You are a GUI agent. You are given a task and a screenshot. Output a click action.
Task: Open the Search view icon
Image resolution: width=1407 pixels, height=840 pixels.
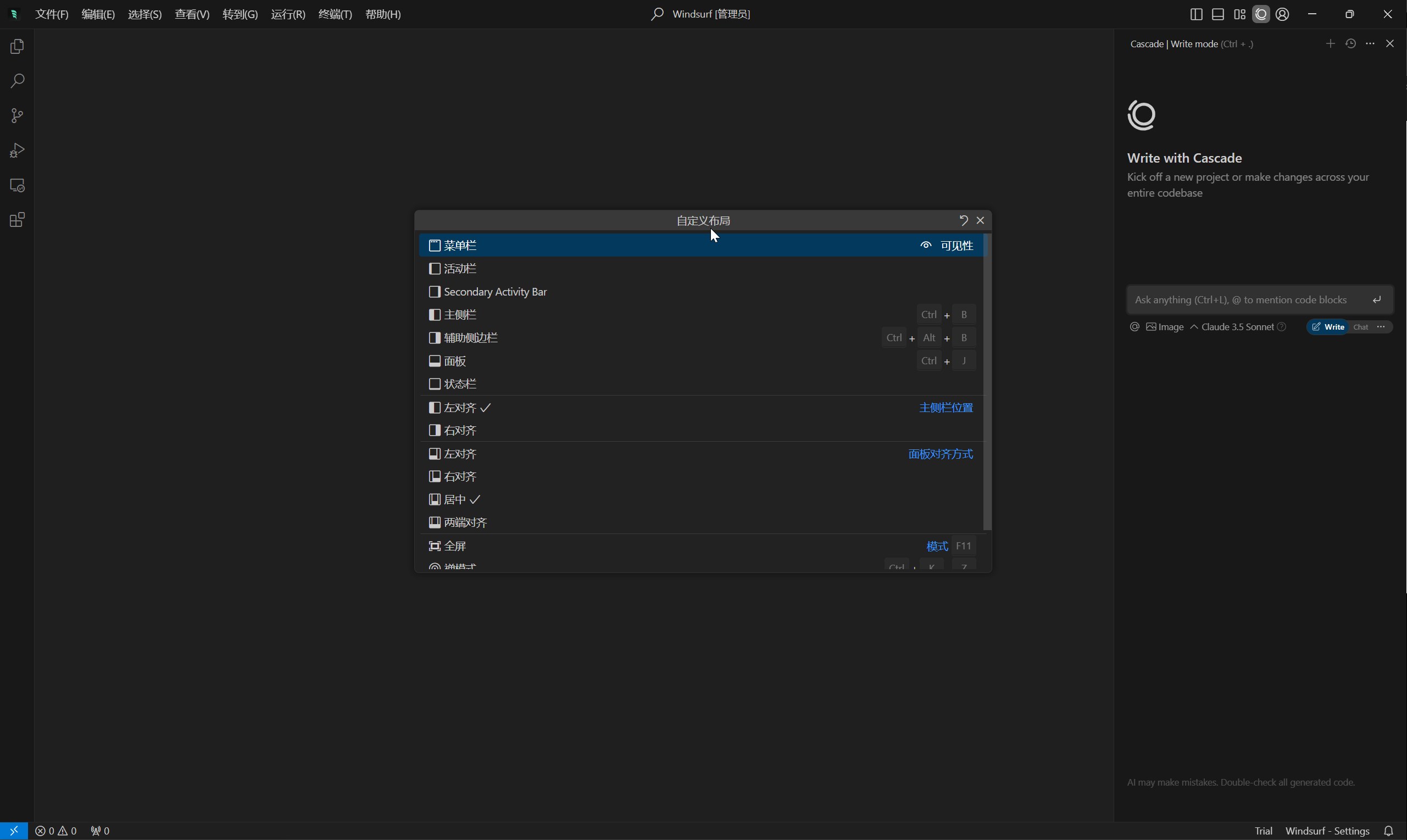(x=17, y=81)
